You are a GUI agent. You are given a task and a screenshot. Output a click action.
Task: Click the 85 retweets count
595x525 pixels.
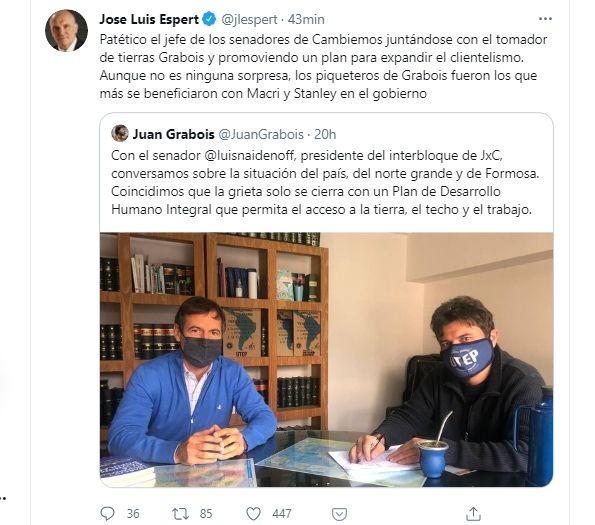click(x=206, y=514)
